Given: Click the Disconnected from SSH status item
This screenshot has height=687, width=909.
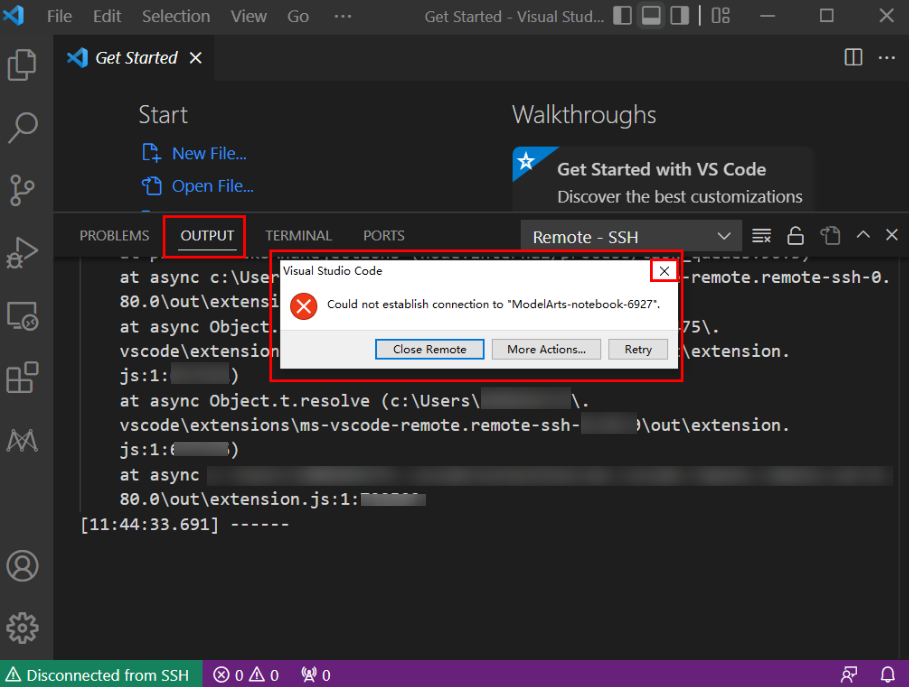Looking at the screenshot, I should tap(101, 675).
